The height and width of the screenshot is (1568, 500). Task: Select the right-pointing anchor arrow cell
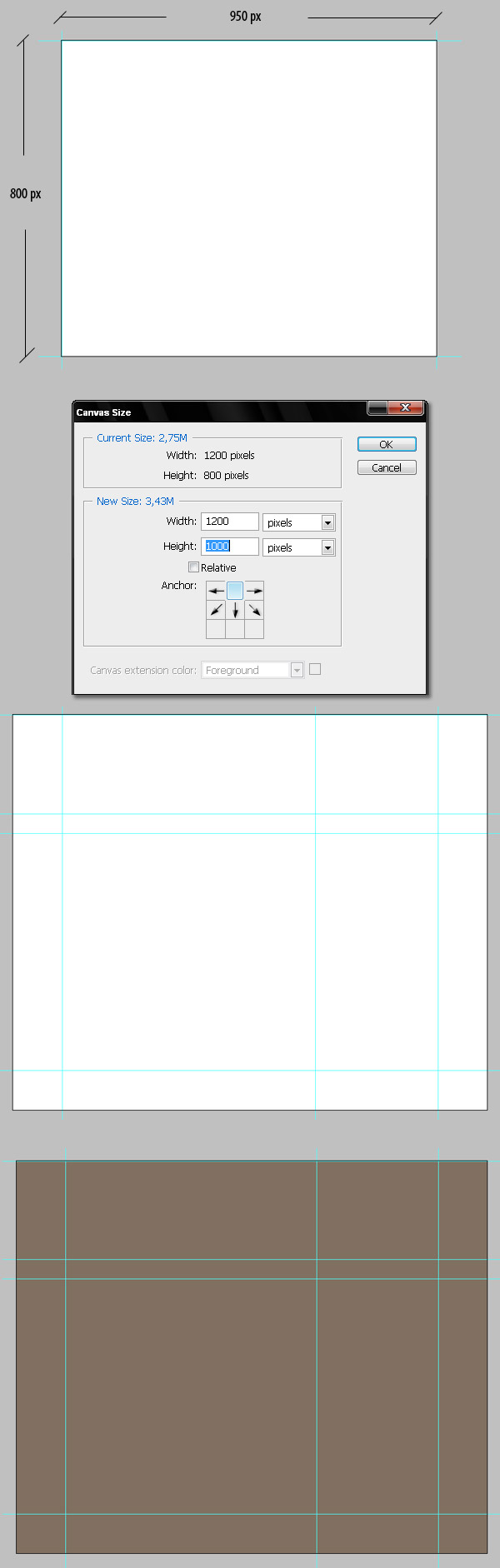(x=254, y=591)
